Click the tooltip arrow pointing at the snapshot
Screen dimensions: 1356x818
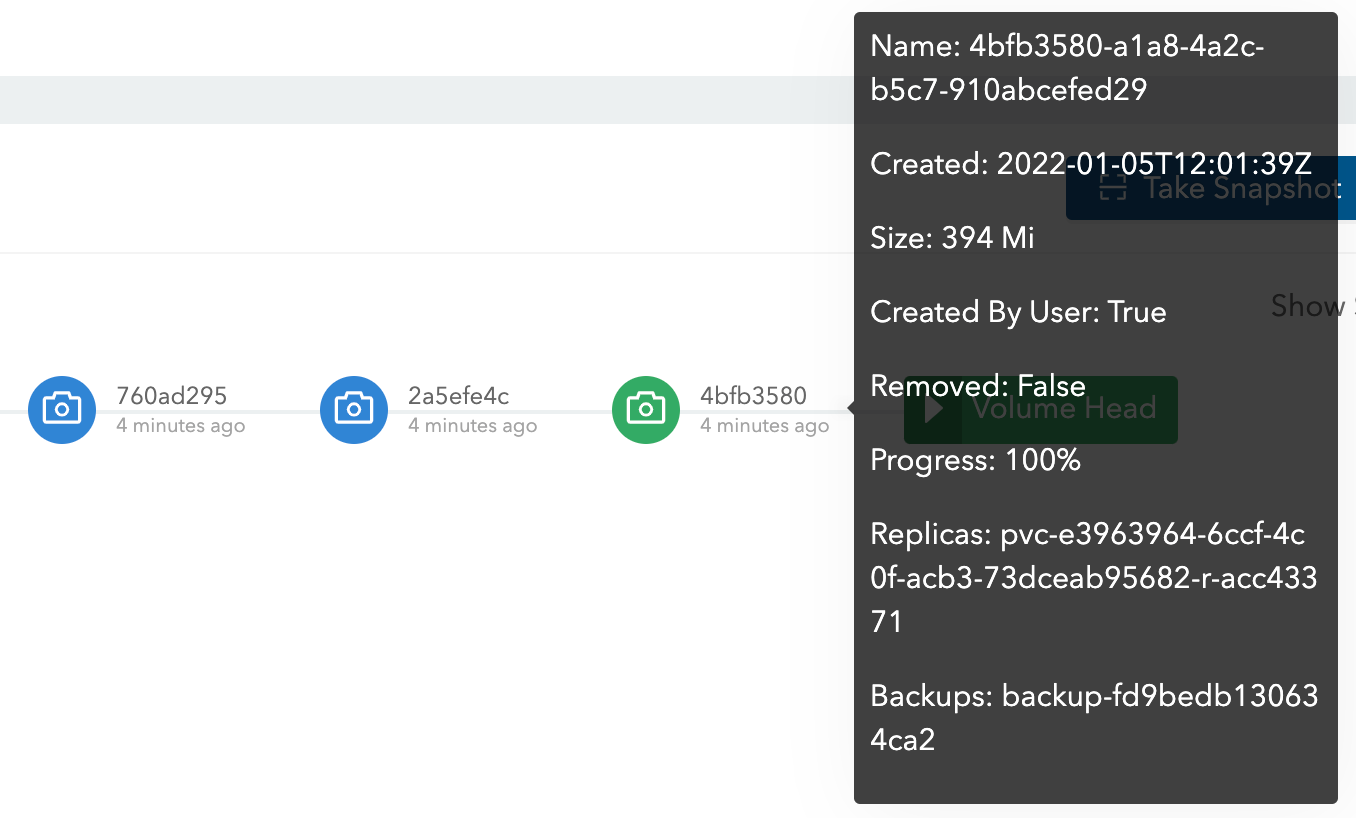848,410
